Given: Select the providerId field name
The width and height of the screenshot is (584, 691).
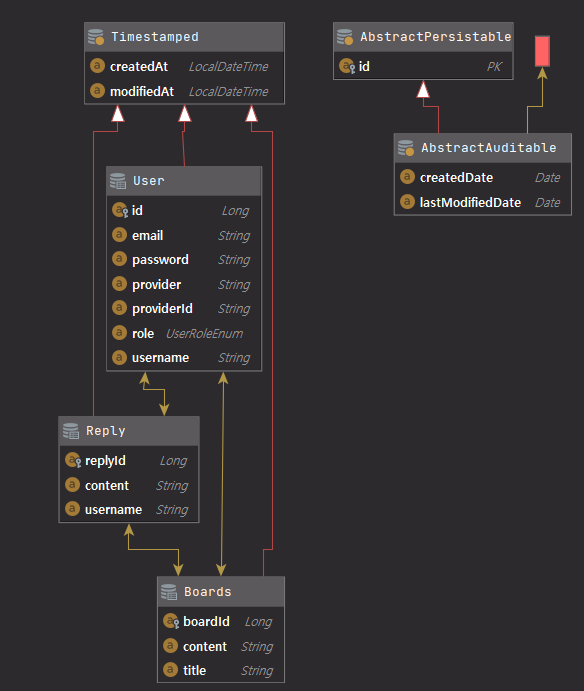Looking at the screenshot, I should [162, 309].
